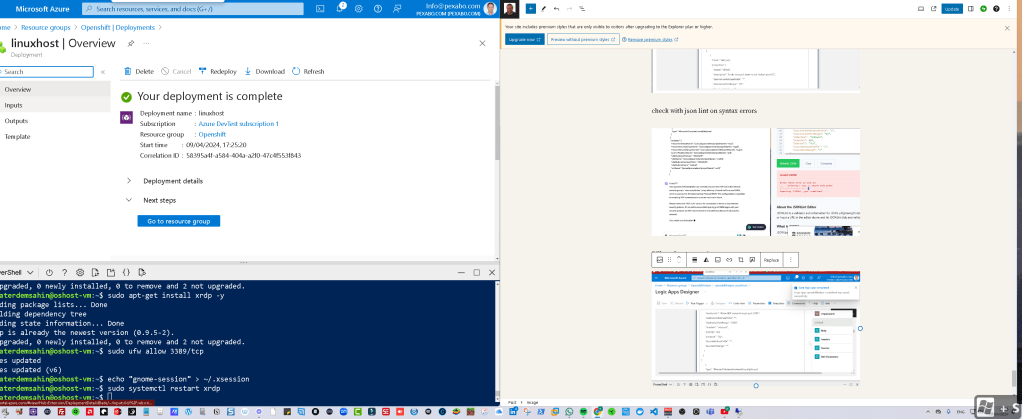Close the linuxhost deployment blade

point(482,43)
